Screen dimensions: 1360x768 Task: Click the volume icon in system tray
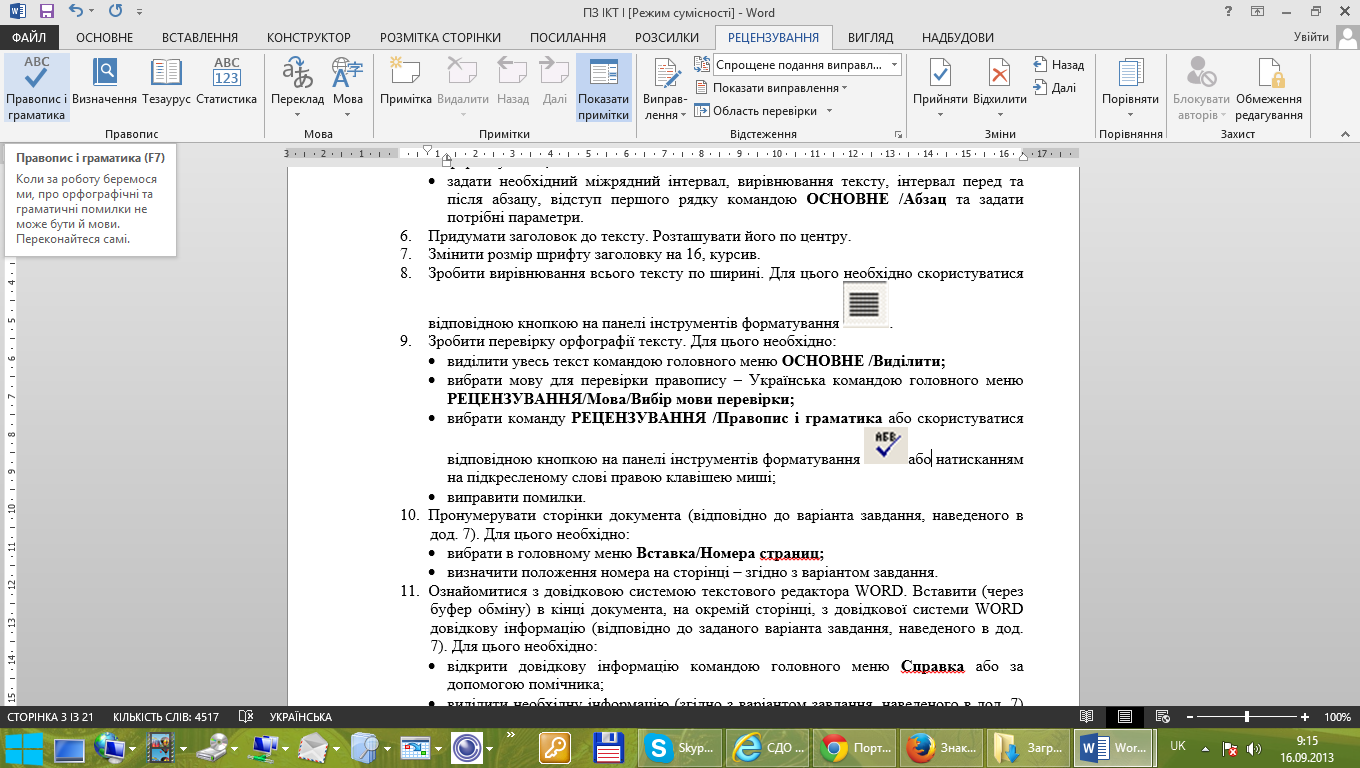pos(1253,748)
